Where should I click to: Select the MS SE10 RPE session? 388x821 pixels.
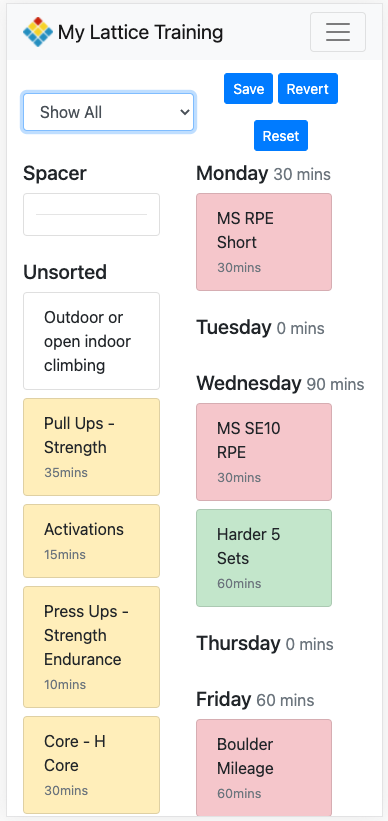264,452
